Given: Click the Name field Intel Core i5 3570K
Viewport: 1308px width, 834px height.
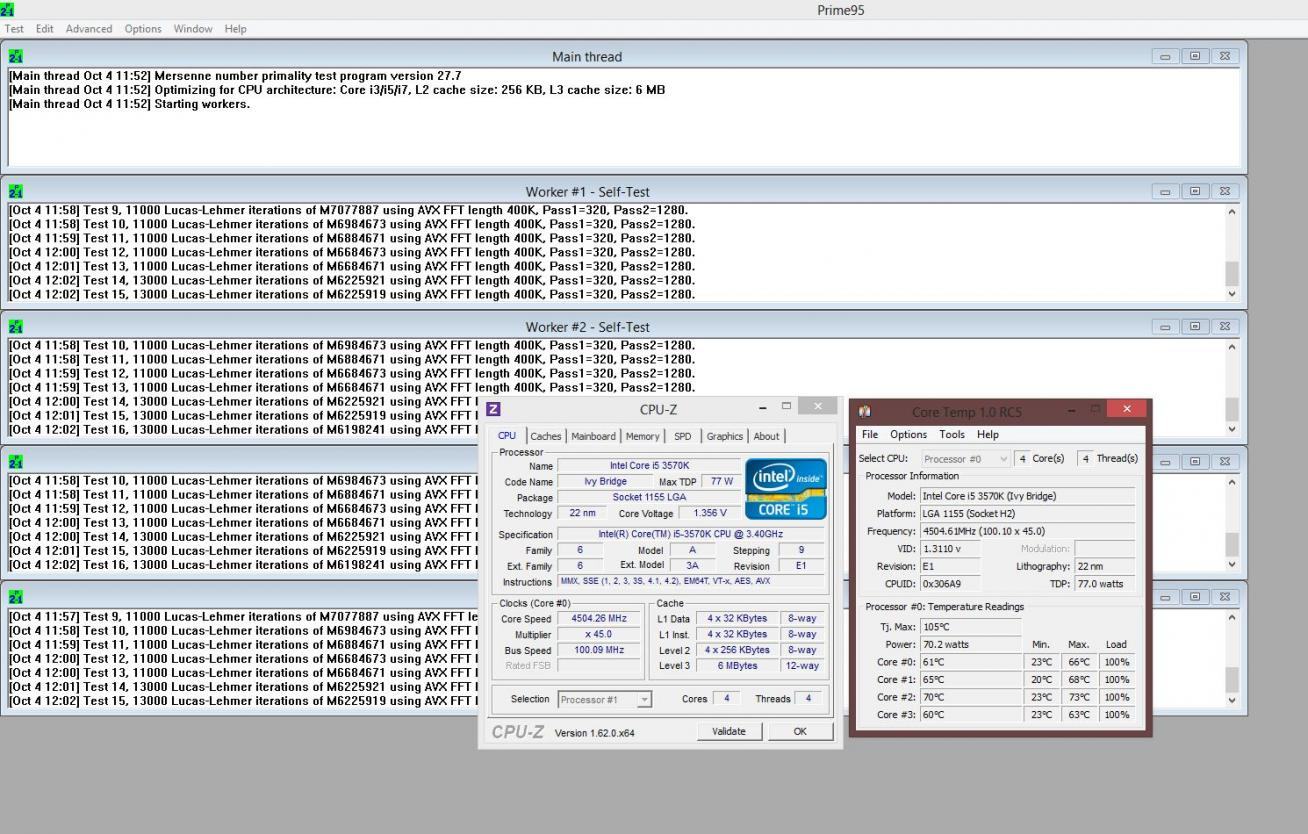Looking at the screenshot, I should pyautogui.click(x=649, y=466).
